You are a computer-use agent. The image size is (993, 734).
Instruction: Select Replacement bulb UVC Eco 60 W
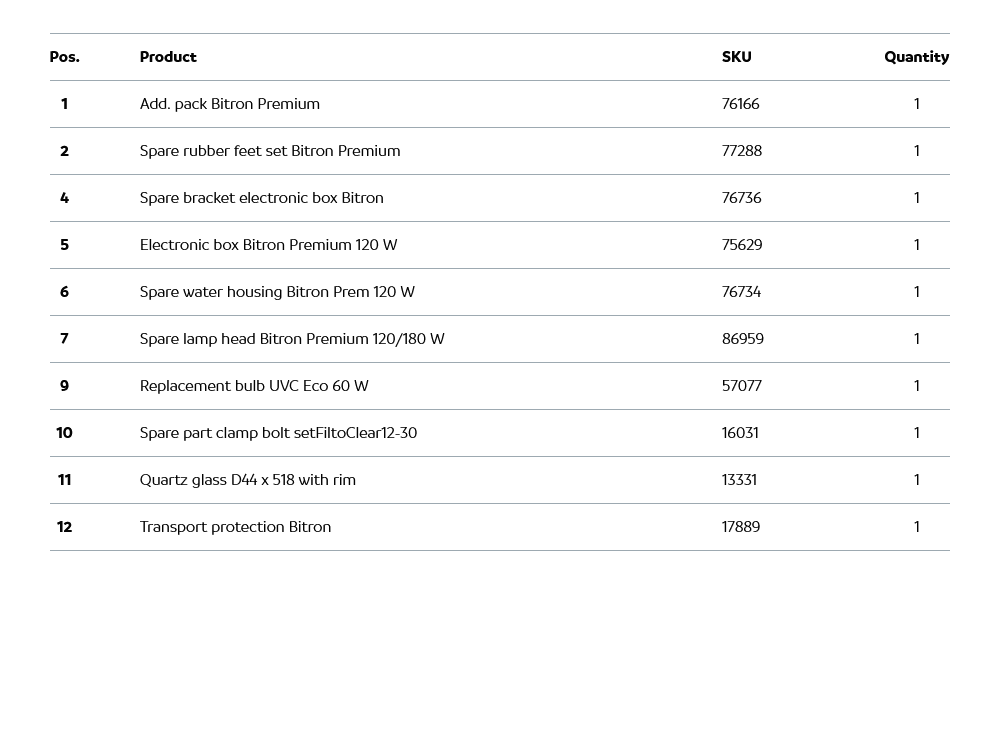click(x=254, y=386)
